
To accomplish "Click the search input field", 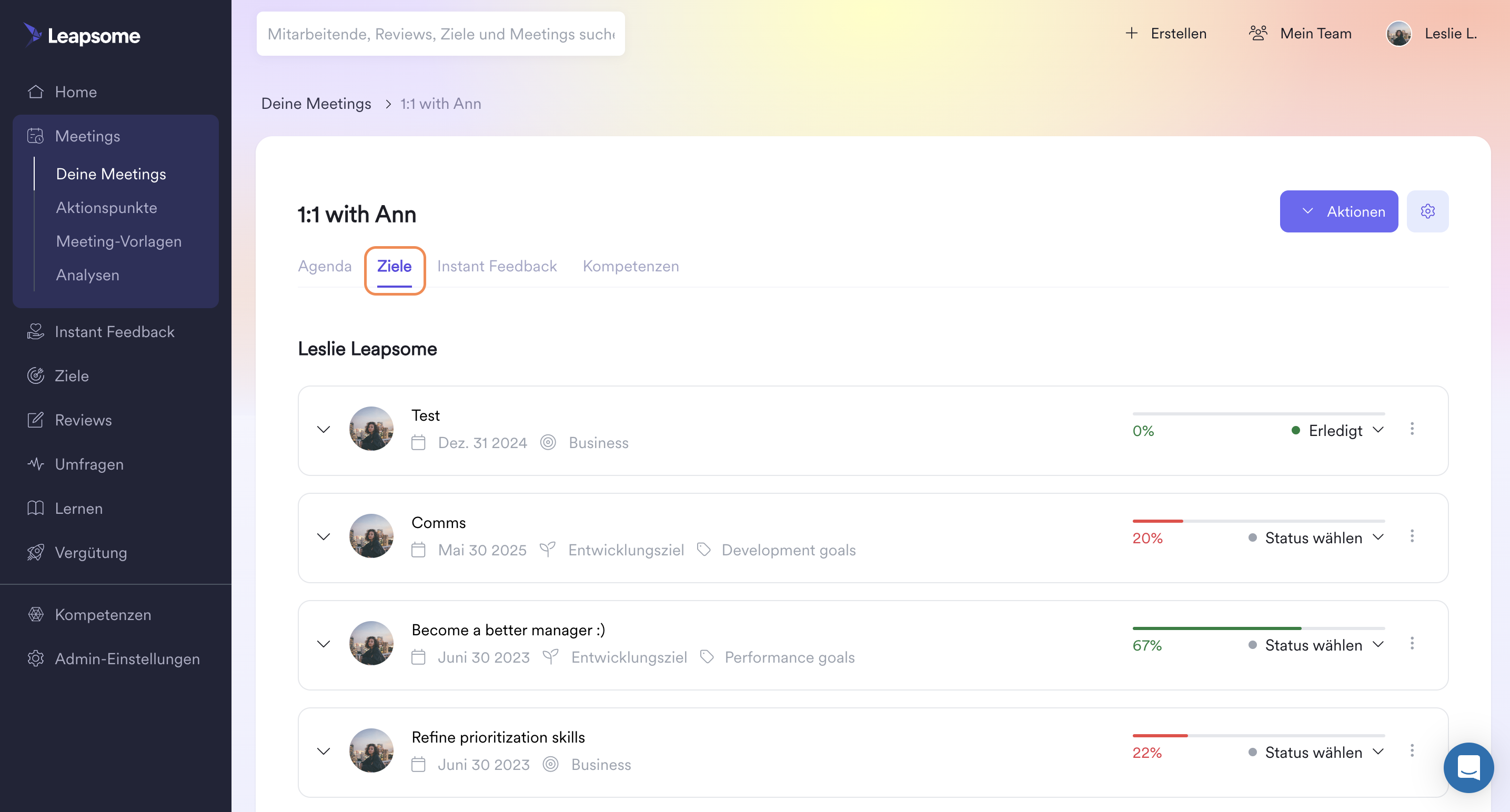I will (440, 34).
